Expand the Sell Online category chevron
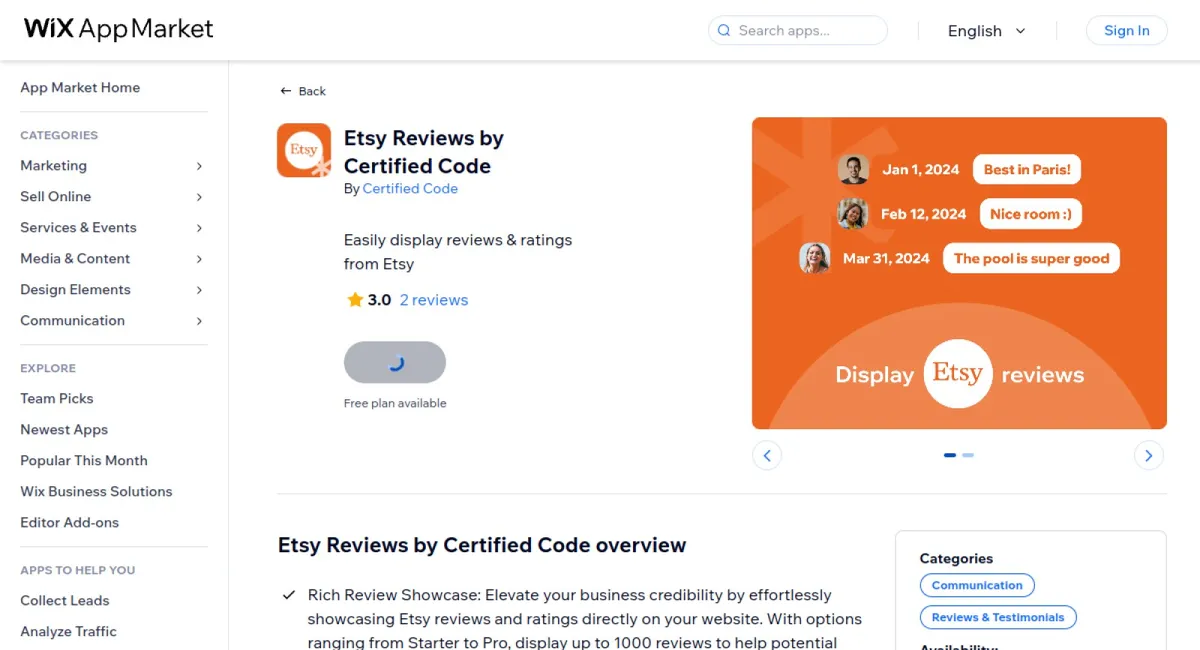The image size is (1200, 650). coord(199,197)
